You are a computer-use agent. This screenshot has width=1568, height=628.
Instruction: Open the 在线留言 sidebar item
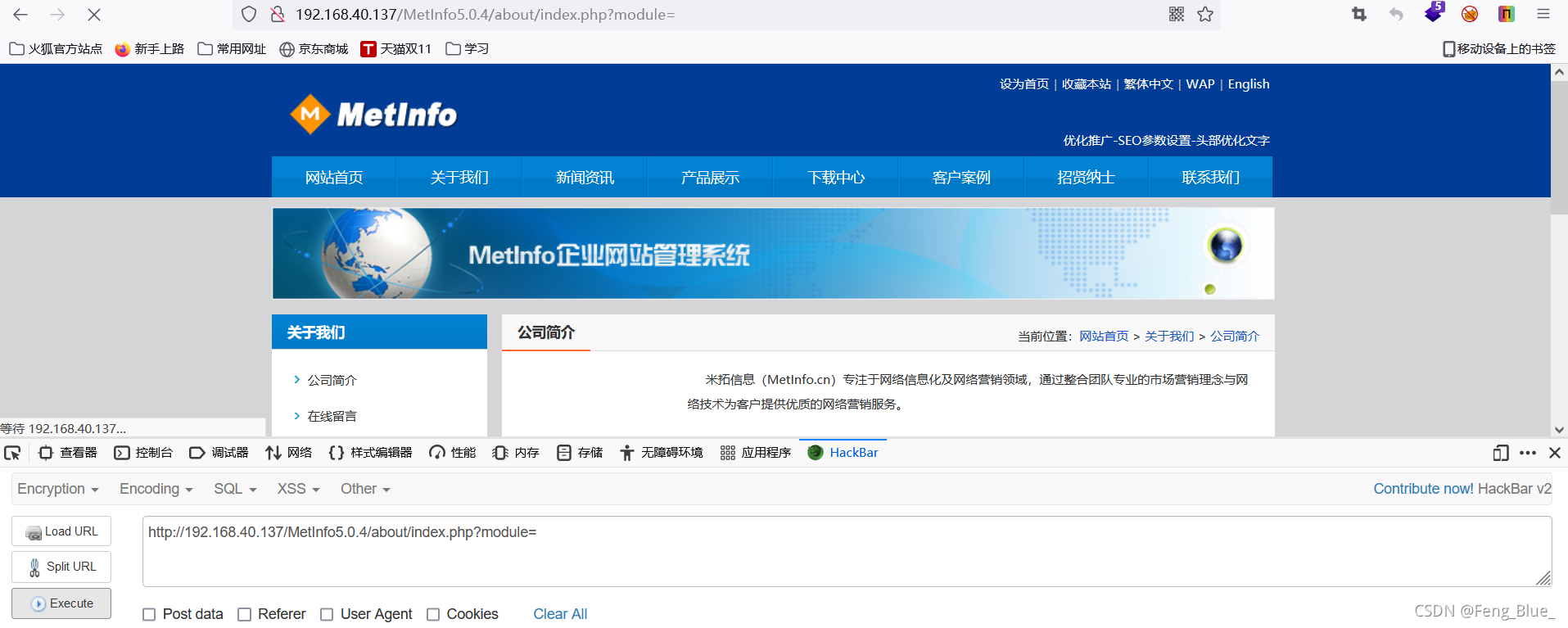pos(332,416)
